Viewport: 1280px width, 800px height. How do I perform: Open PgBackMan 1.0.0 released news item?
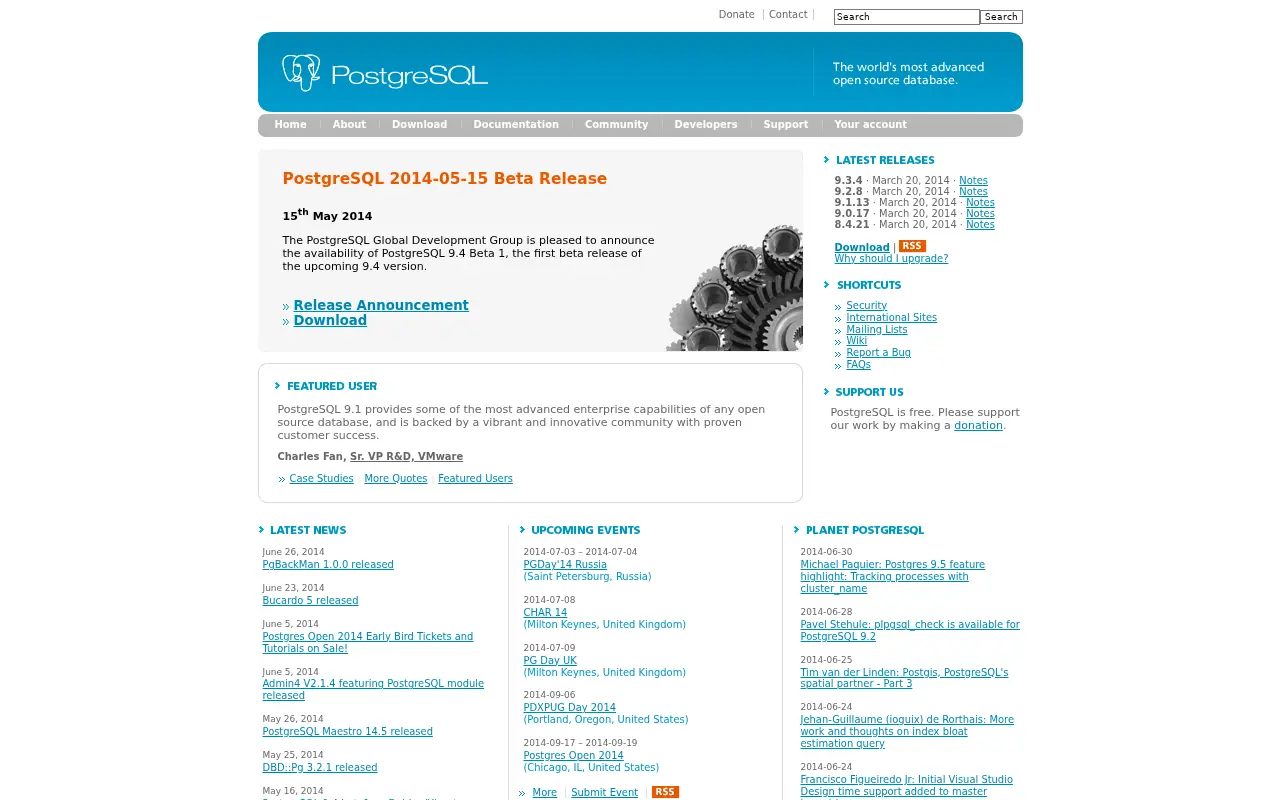328,565
